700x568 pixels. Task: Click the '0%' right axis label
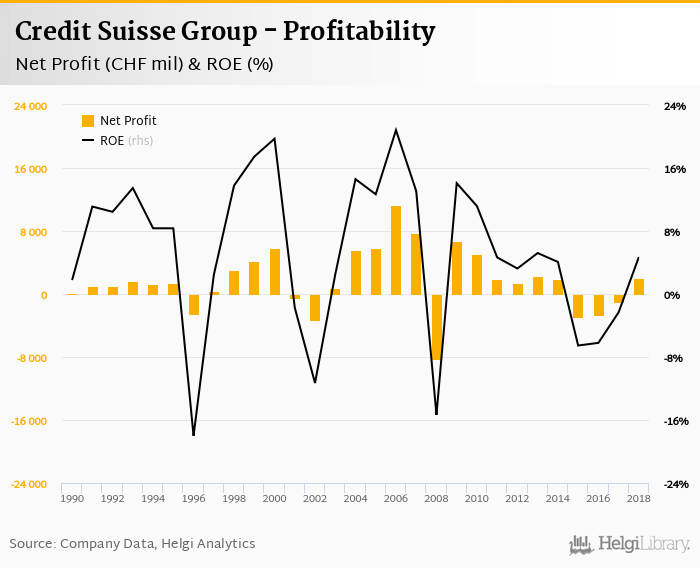pos(673,295)
